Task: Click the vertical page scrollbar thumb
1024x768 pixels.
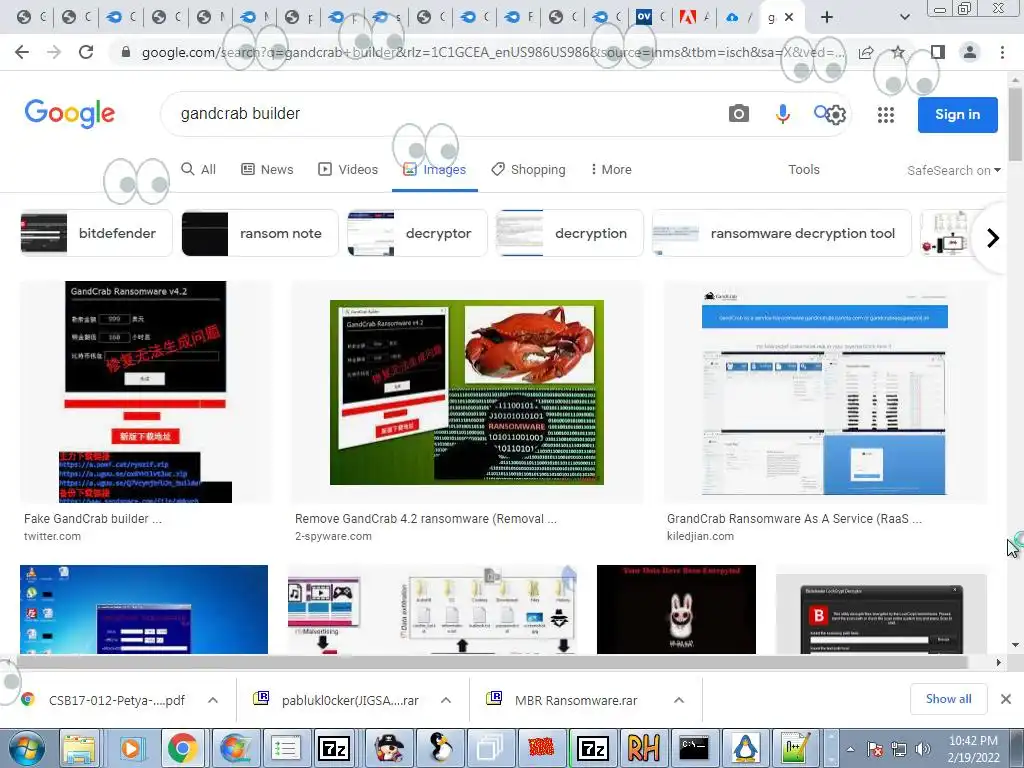Action: point(1015,124)
